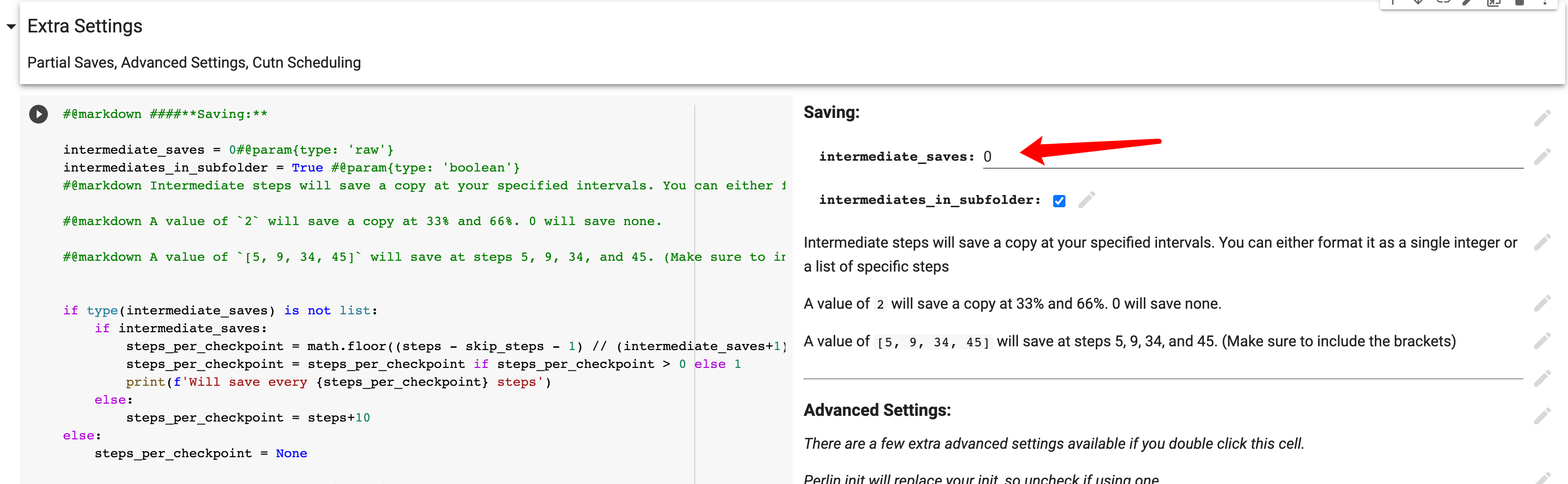Edit the Saving: heading with its pencil
The image size is (1568, 484).
pyautogui.click(x=1542, y=118)
